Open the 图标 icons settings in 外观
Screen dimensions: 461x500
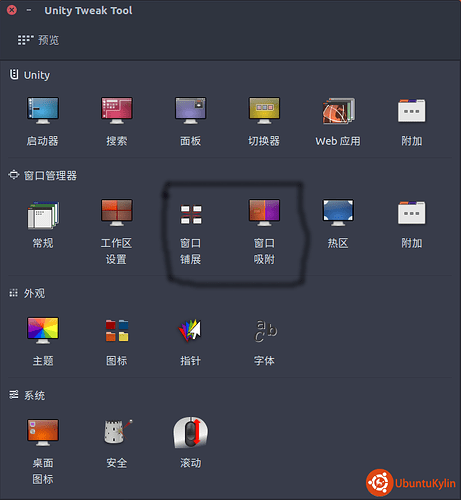117,330
